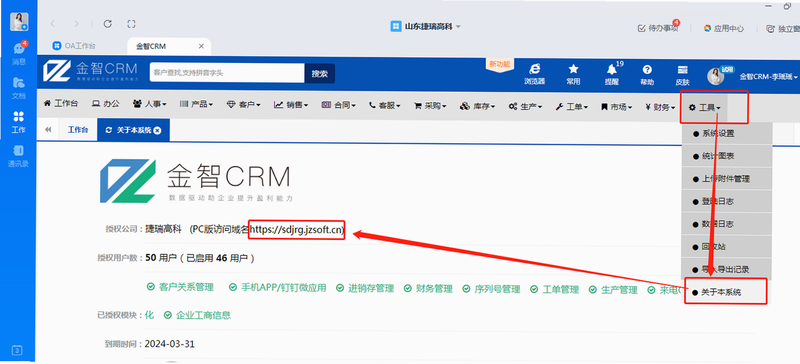The width and height of the screenshot is (800, 364).
Task: Click the 进销存管理 module label
Action: 371,288
